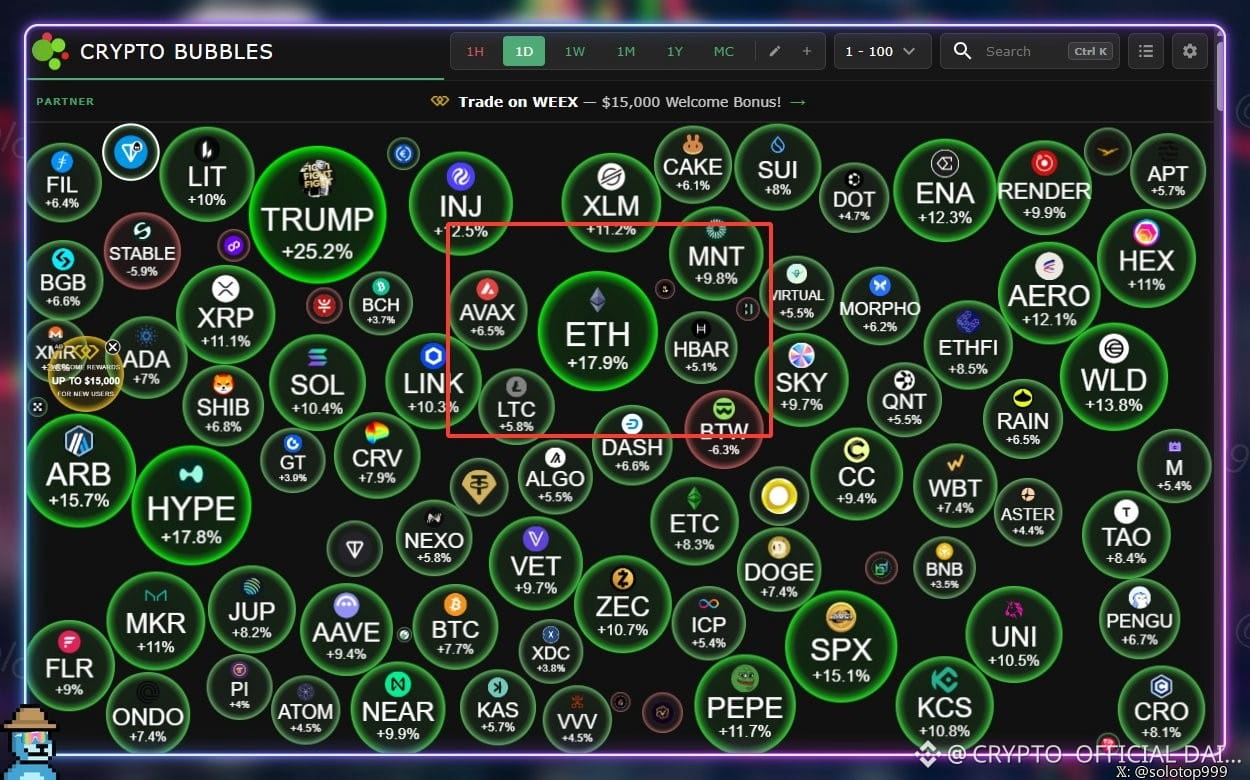Open the PEPE bubble

(x=745, y=703)
